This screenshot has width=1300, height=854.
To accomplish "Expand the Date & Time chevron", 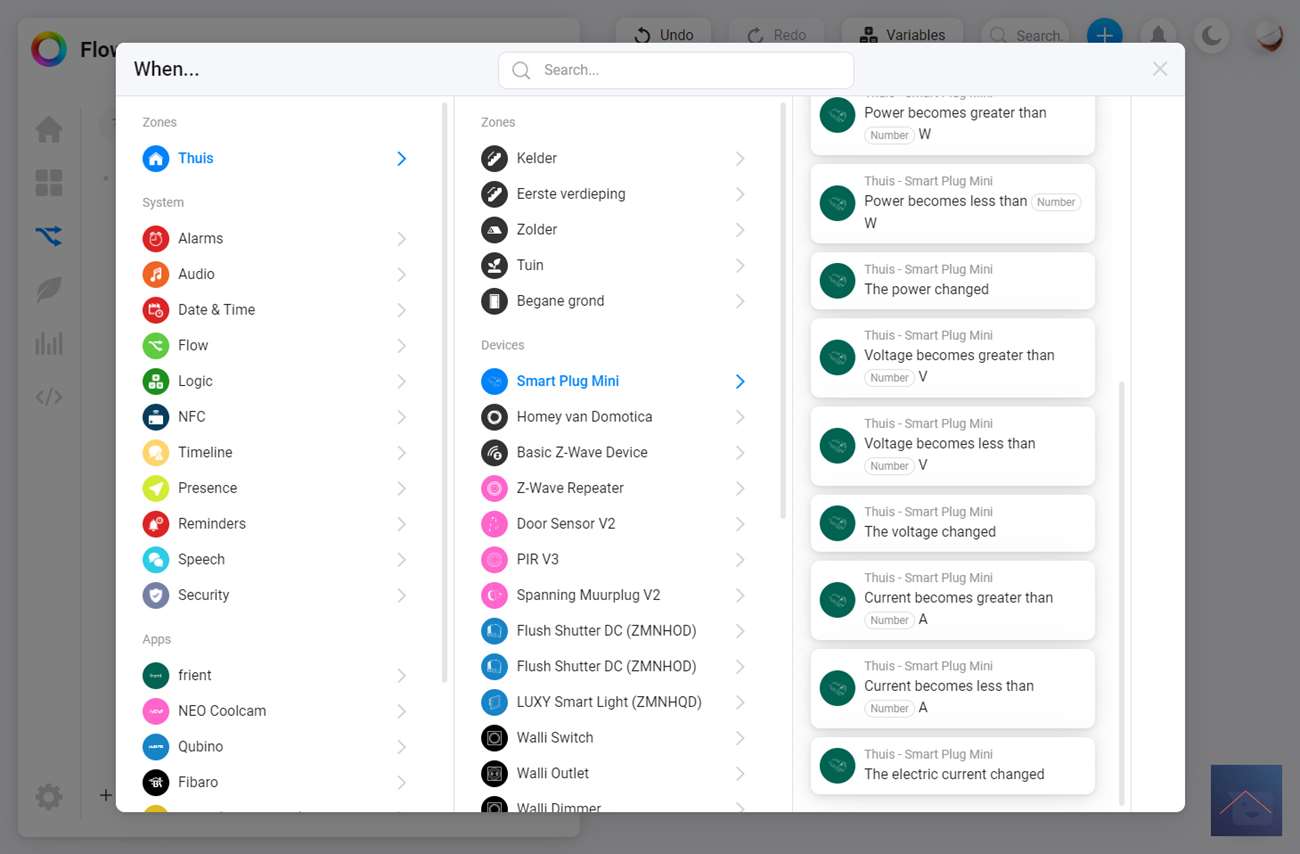I will 401,310.
